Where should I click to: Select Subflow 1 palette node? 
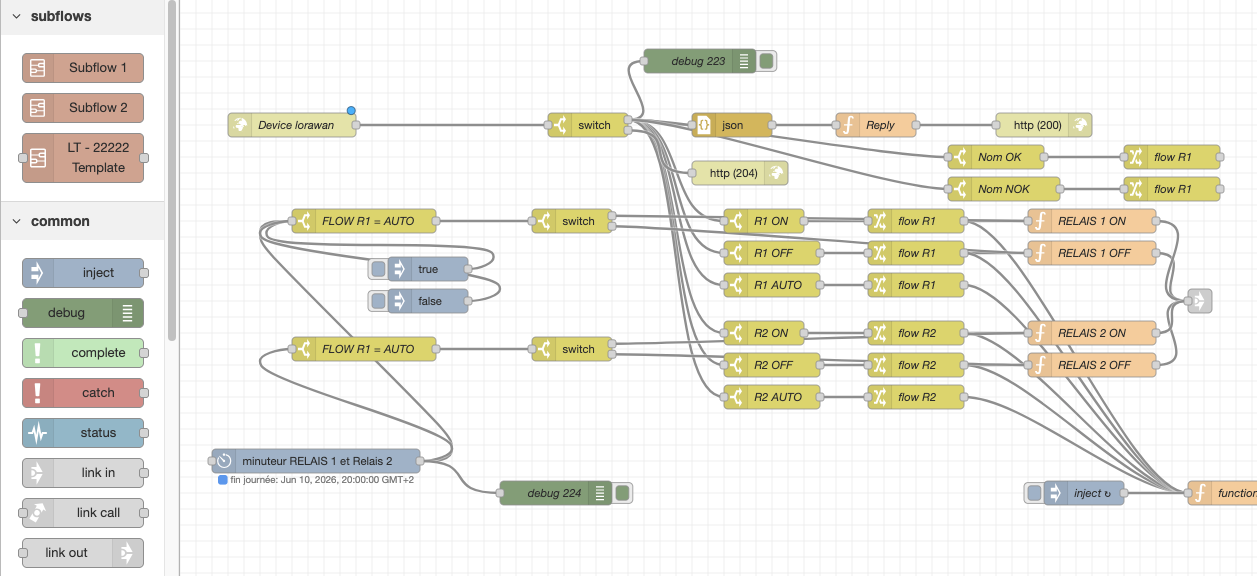(x=83, y=68)
